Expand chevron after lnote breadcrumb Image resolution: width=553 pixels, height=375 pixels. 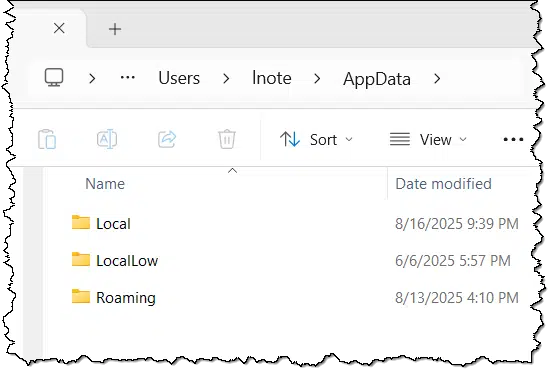(x=317, y=78)
